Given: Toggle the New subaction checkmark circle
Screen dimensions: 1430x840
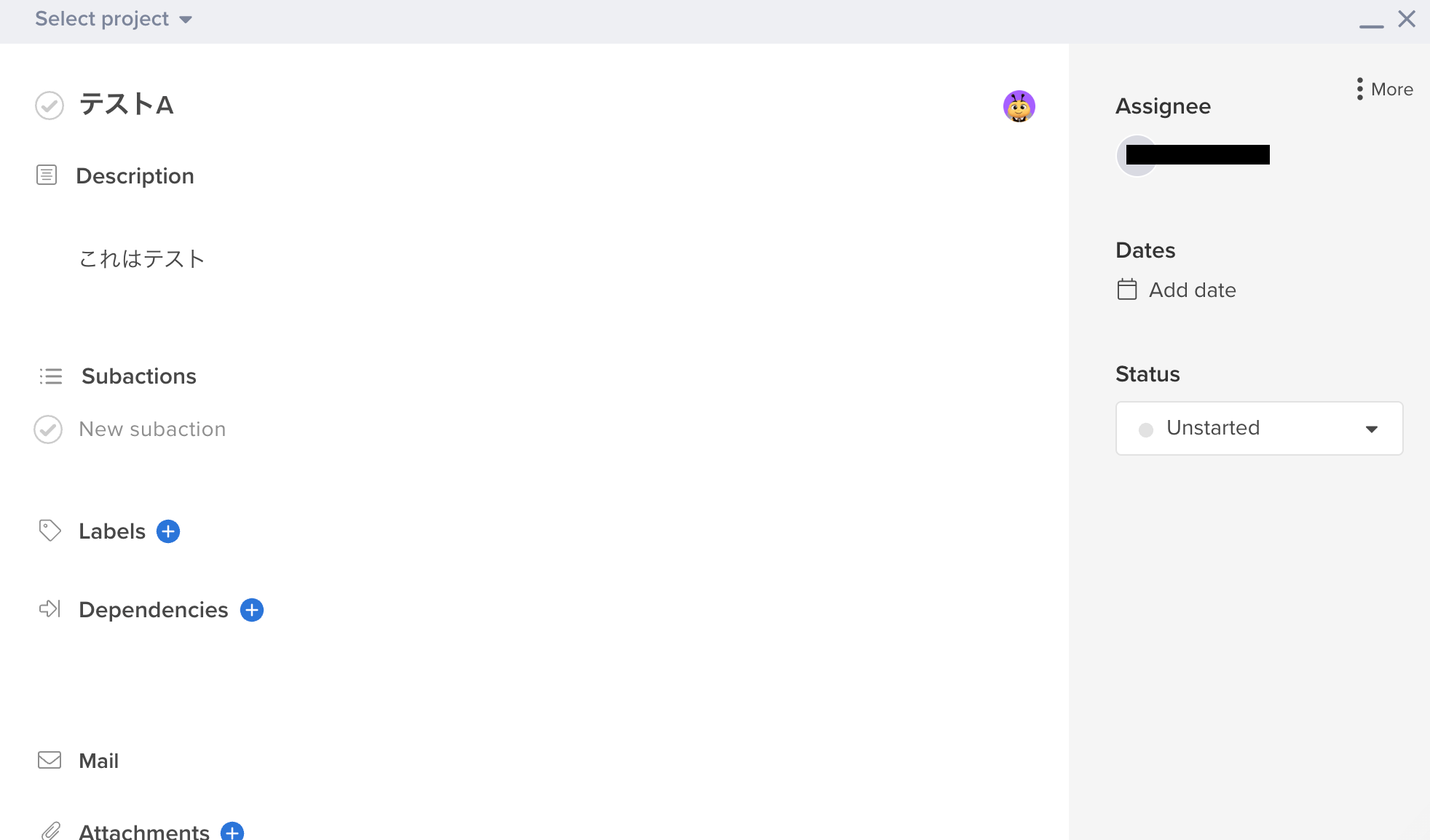Looking at the screenshot, I should (48, 429).
